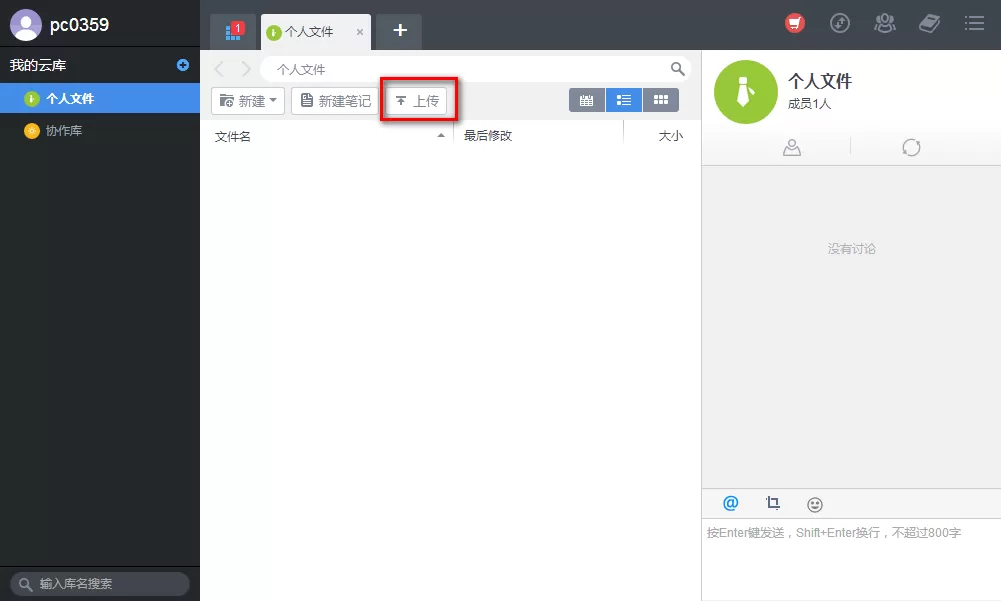Open the emoji smiley picker
Screen dimensions: 1001x601
[815, 505]
